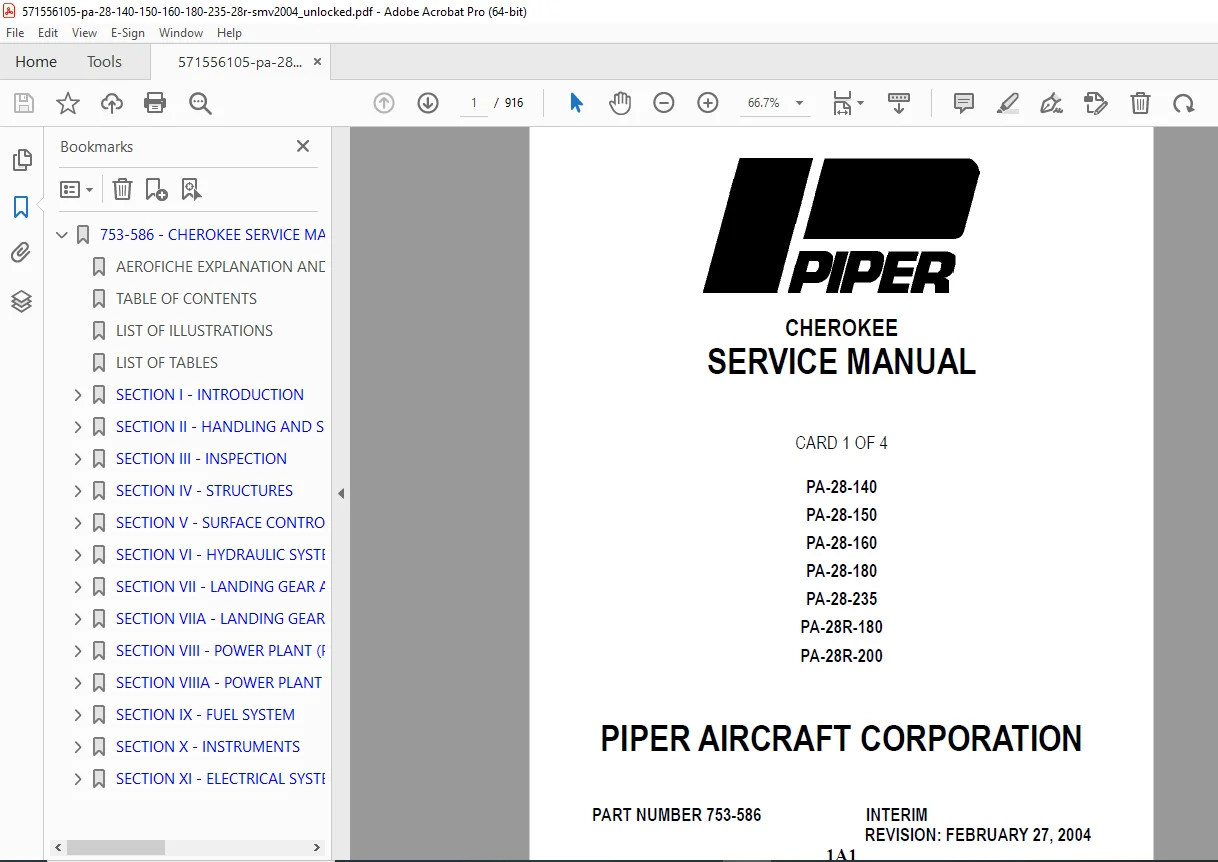Expand SECTION IV - STRUCTURES
This screenshot has height=862, width=1218.
[78, 491]
